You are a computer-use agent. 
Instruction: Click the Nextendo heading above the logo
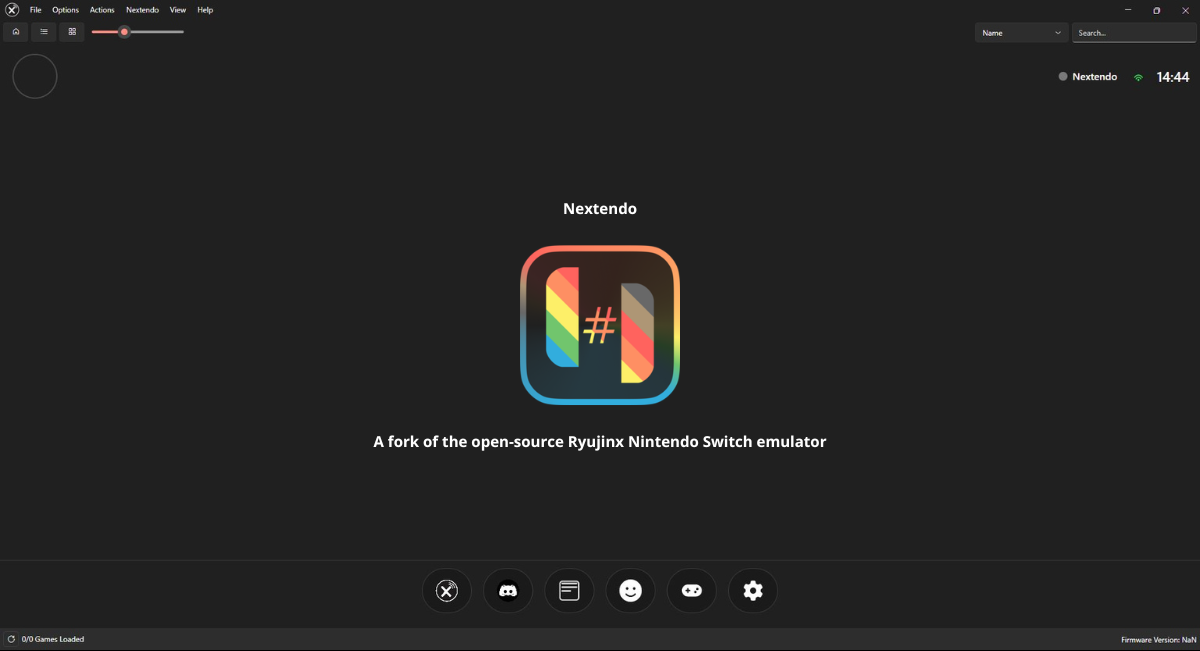[x=600, y=209]
